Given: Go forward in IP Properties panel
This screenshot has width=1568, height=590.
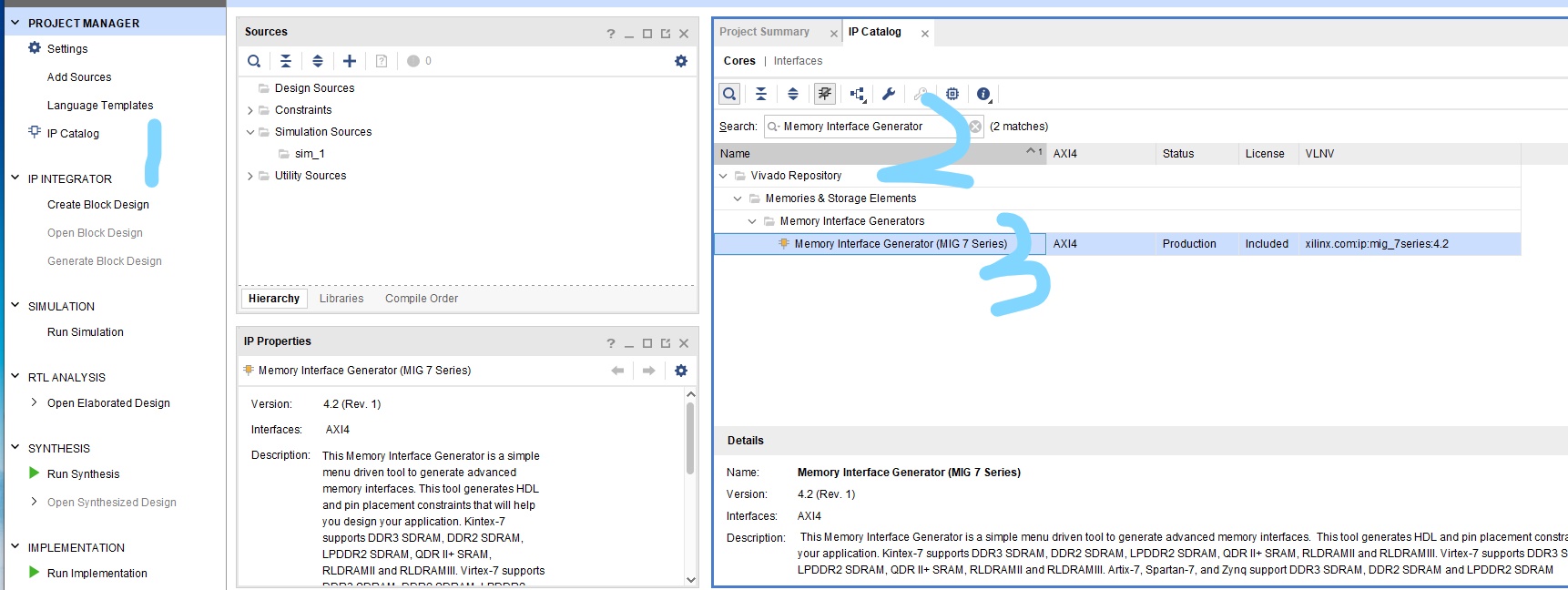Looking at the screenshot, I should click(649, 371).
